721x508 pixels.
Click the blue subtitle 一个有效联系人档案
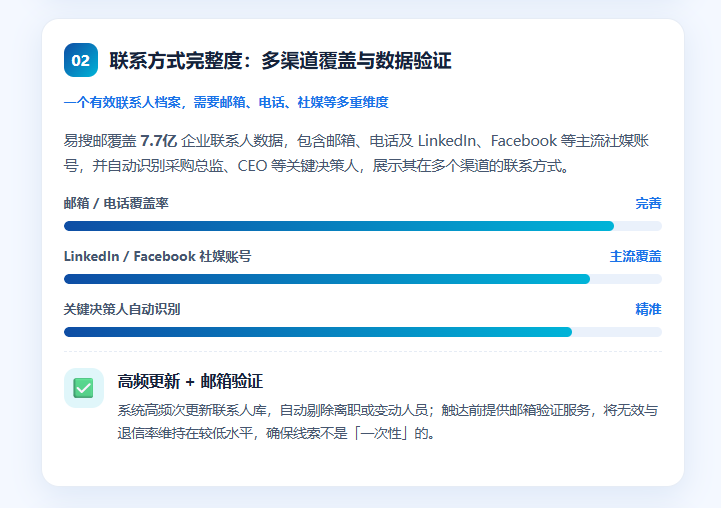tap(226, 102)
